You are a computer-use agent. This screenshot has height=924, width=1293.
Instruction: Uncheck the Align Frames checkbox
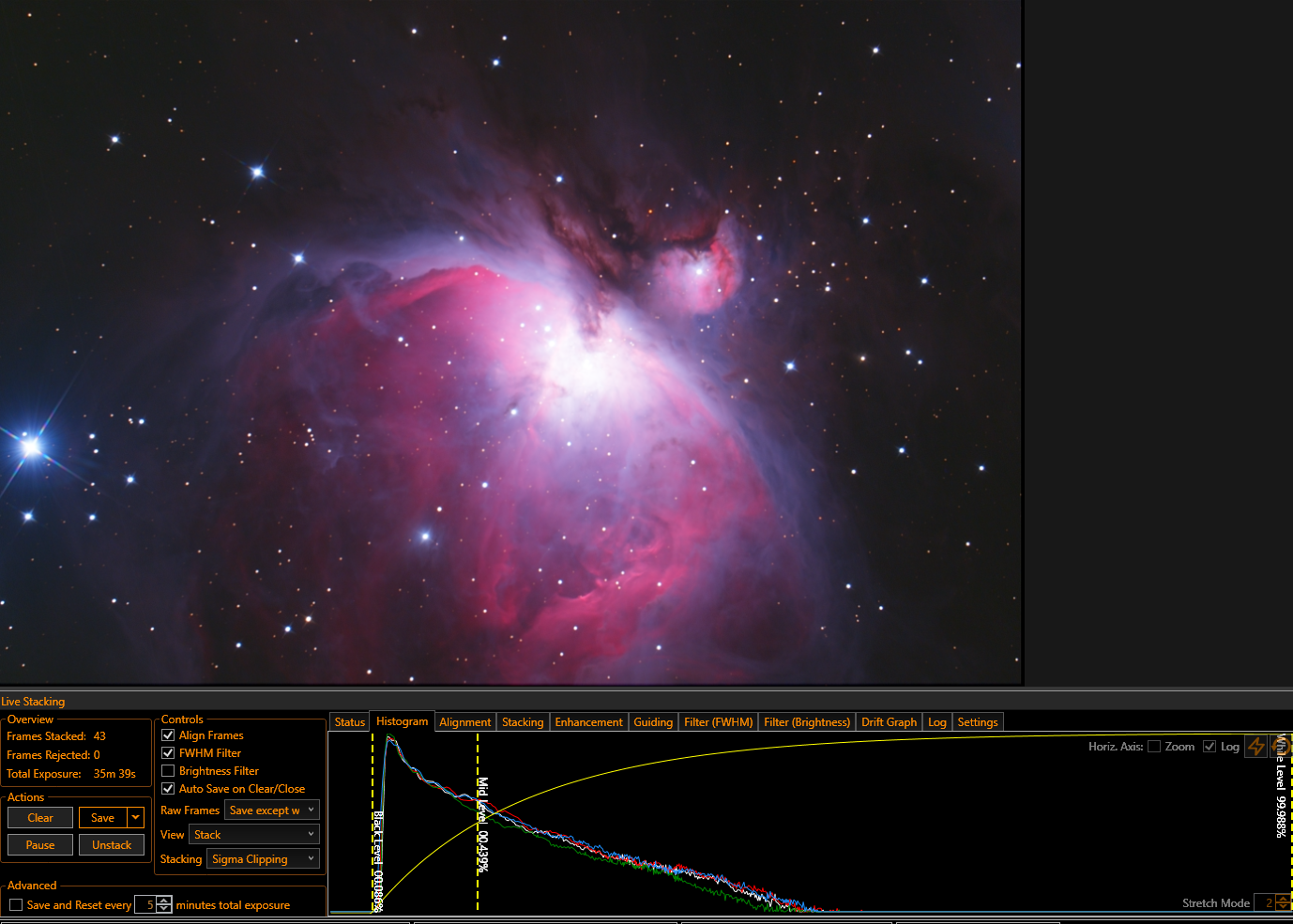click(168, 735)
